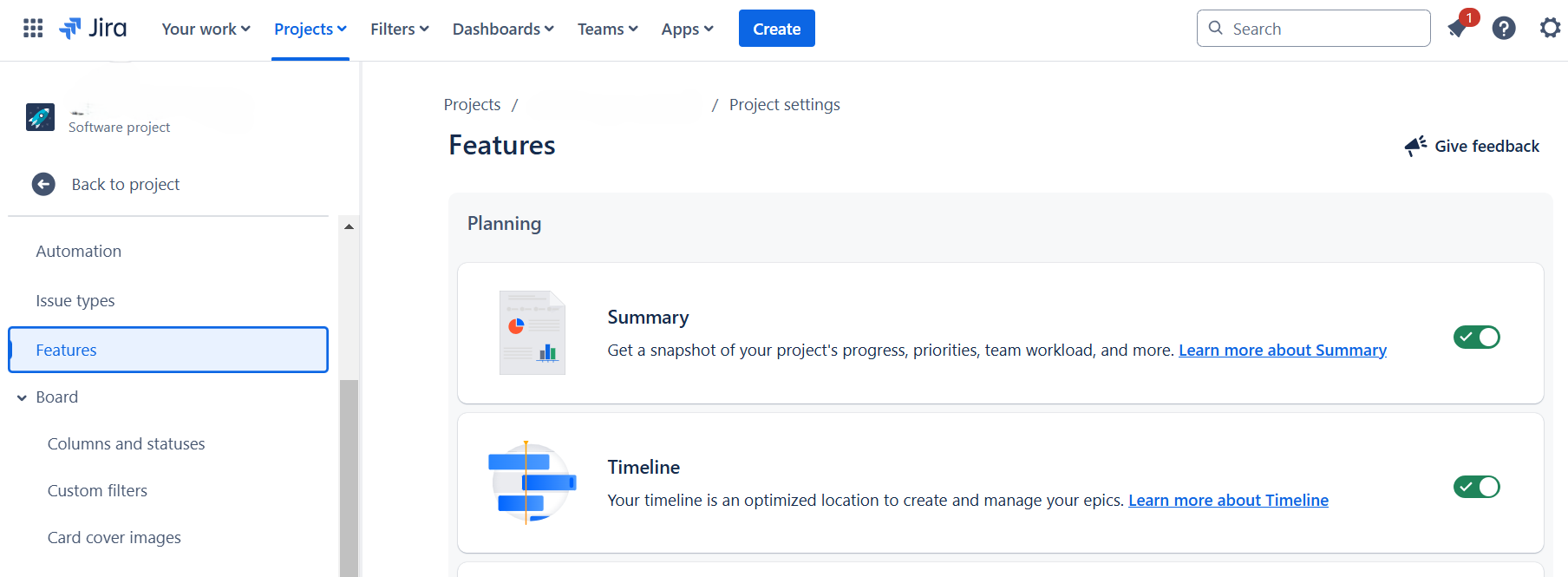Click the Back to project arrow icon
The image size is (1568, 577).
tap(43, 184)
